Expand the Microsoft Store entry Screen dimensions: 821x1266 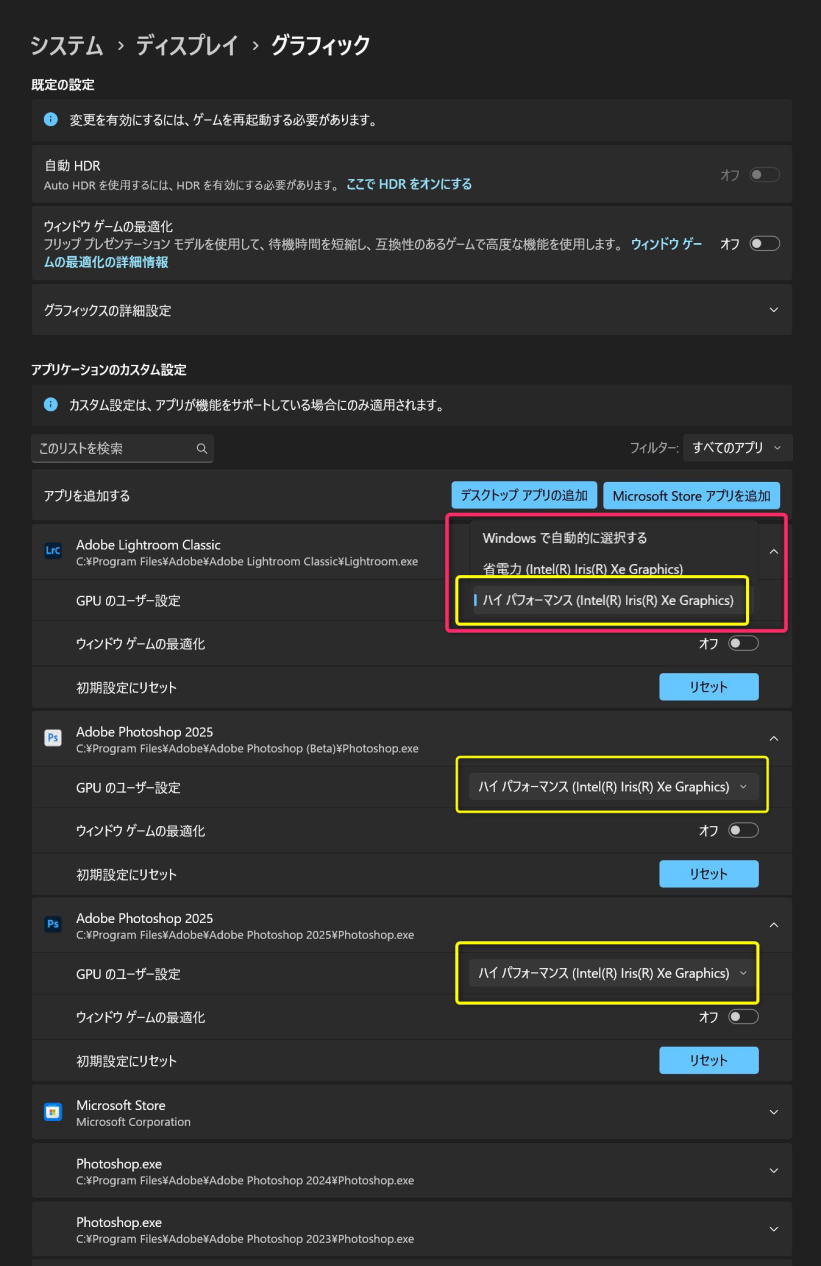click(x=773, y=1112)
